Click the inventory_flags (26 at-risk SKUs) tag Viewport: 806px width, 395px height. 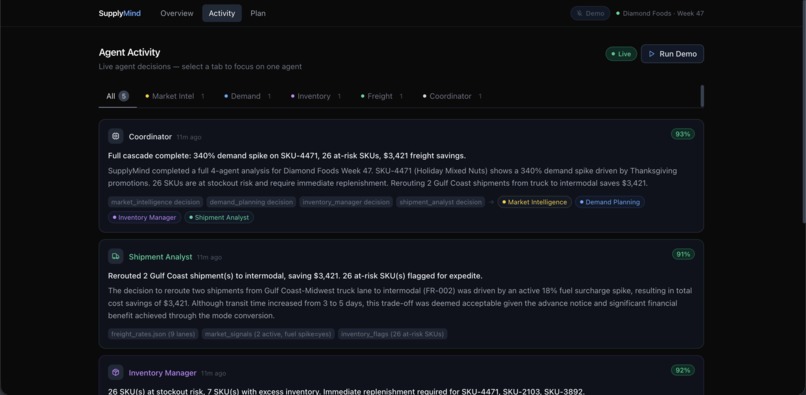pyautogui.click(x=393, y=334)
